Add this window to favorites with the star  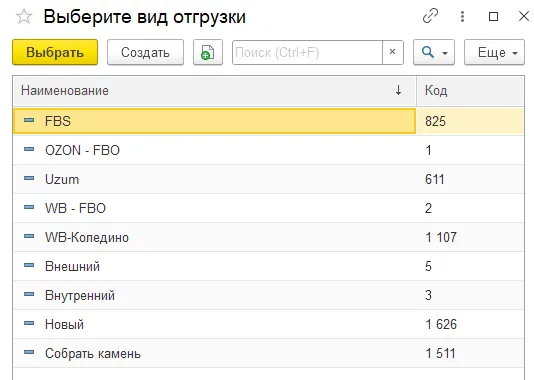(x=24, y=17)
